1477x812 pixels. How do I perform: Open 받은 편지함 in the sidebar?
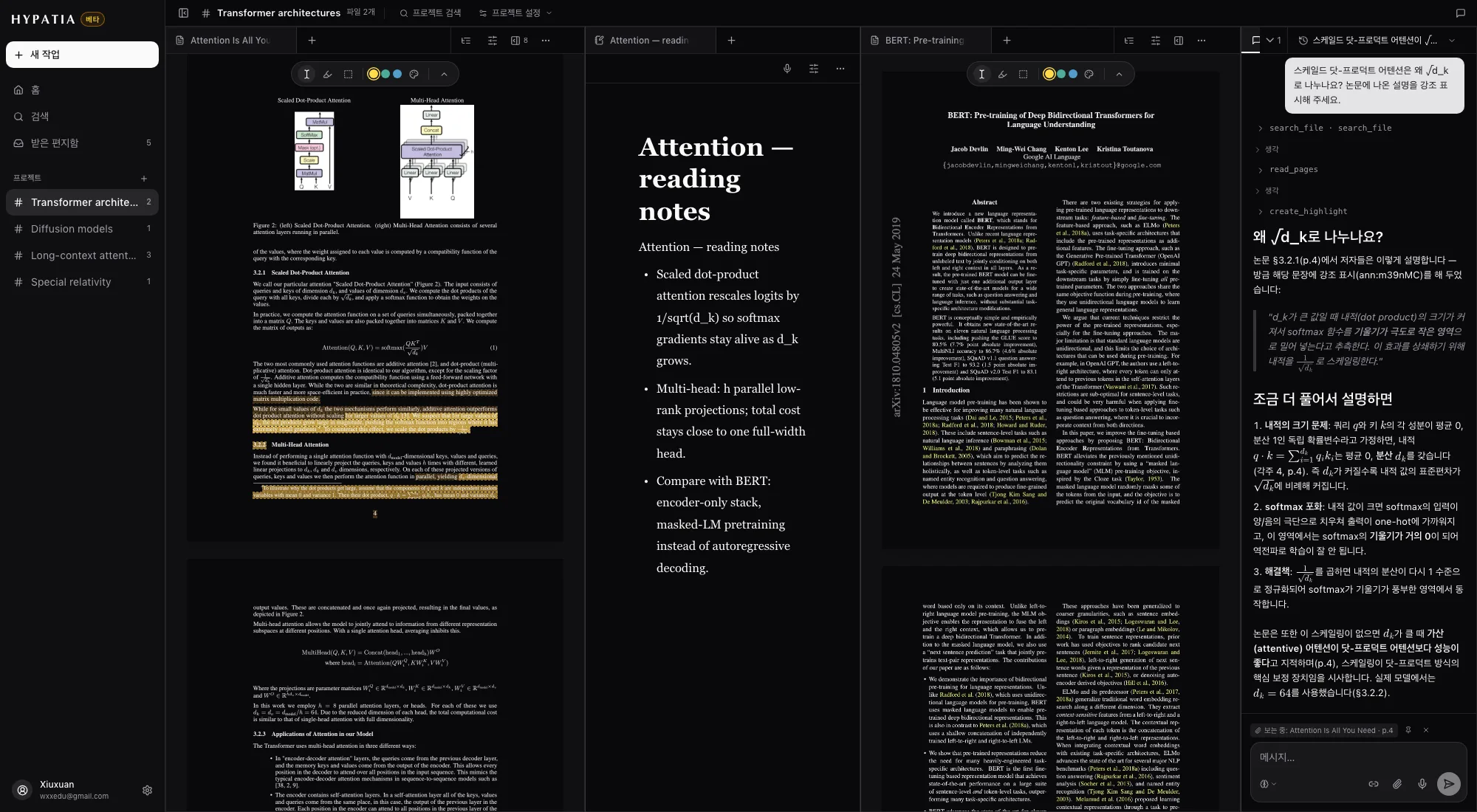[82, 143]
